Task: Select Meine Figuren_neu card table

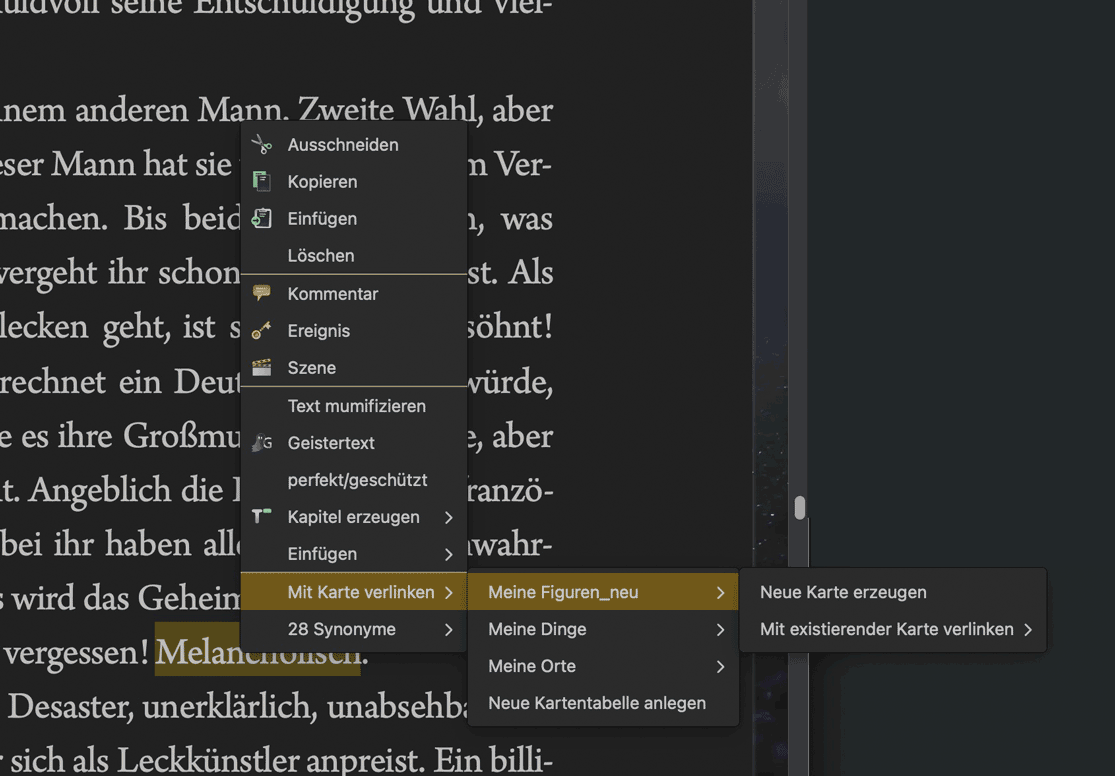Action: [603, 592]
